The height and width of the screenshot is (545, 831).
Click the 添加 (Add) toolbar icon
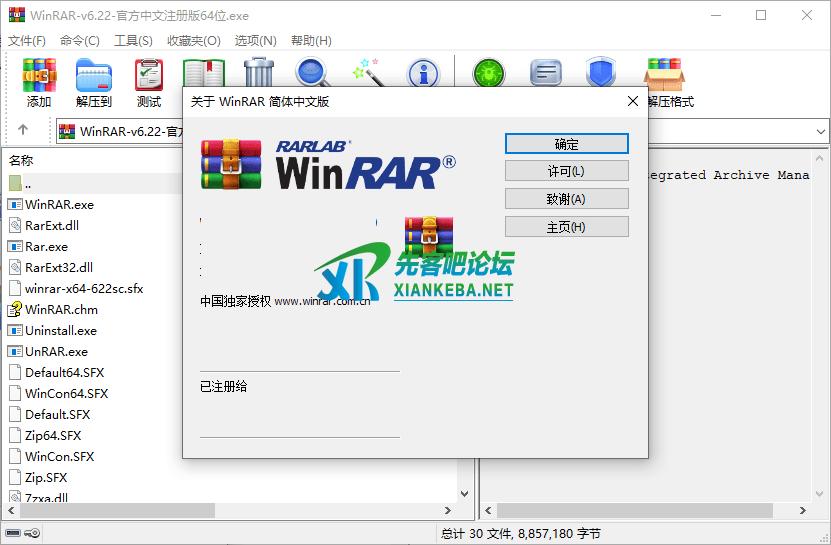[x=39, y=82]
